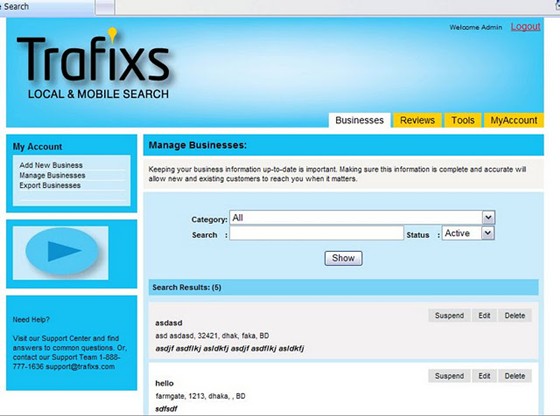
Task: Open Export Businesses sidebar link
Action: pos(50,185)
